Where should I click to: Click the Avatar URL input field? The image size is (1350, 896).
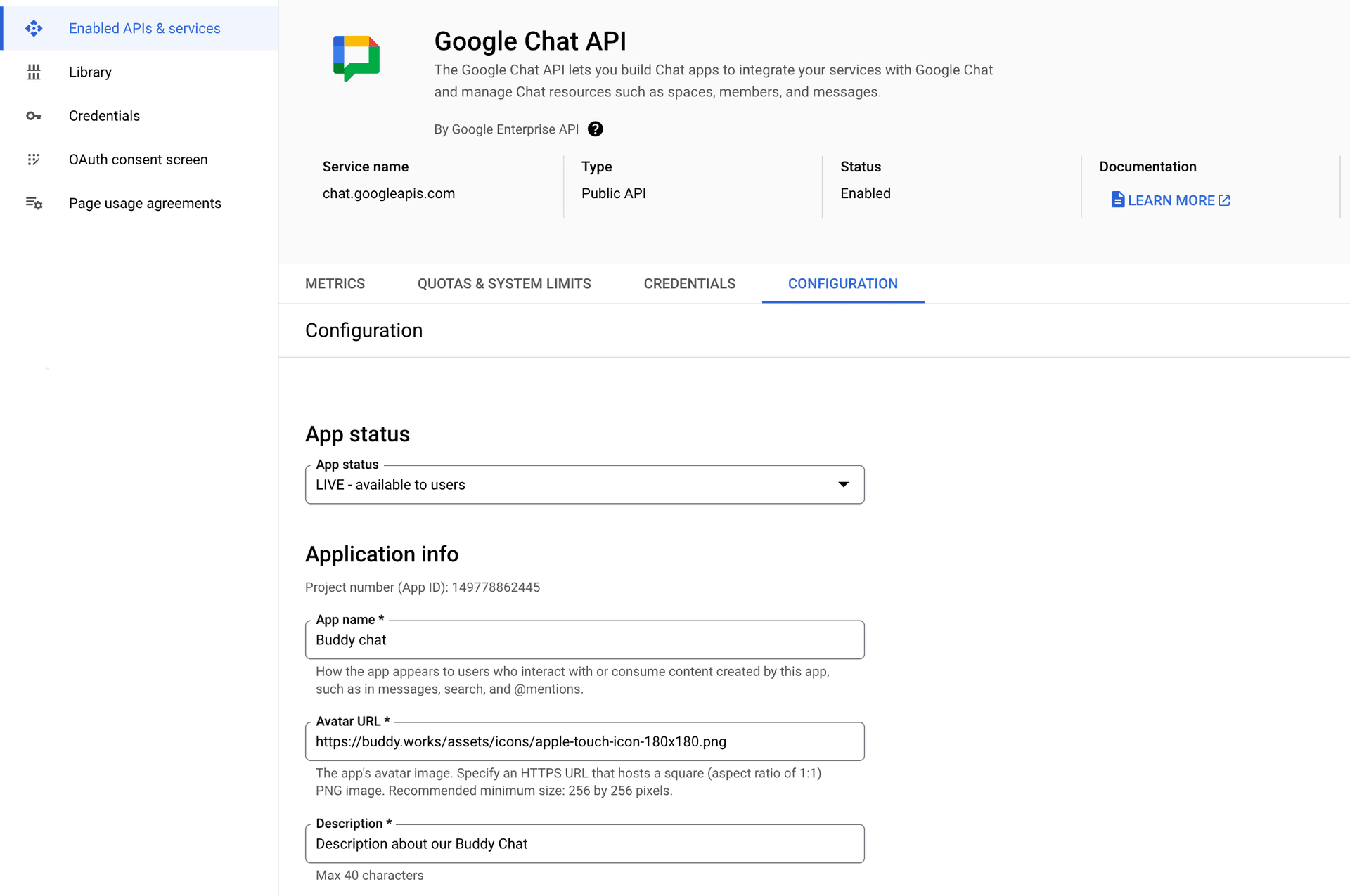coord(585,741)
